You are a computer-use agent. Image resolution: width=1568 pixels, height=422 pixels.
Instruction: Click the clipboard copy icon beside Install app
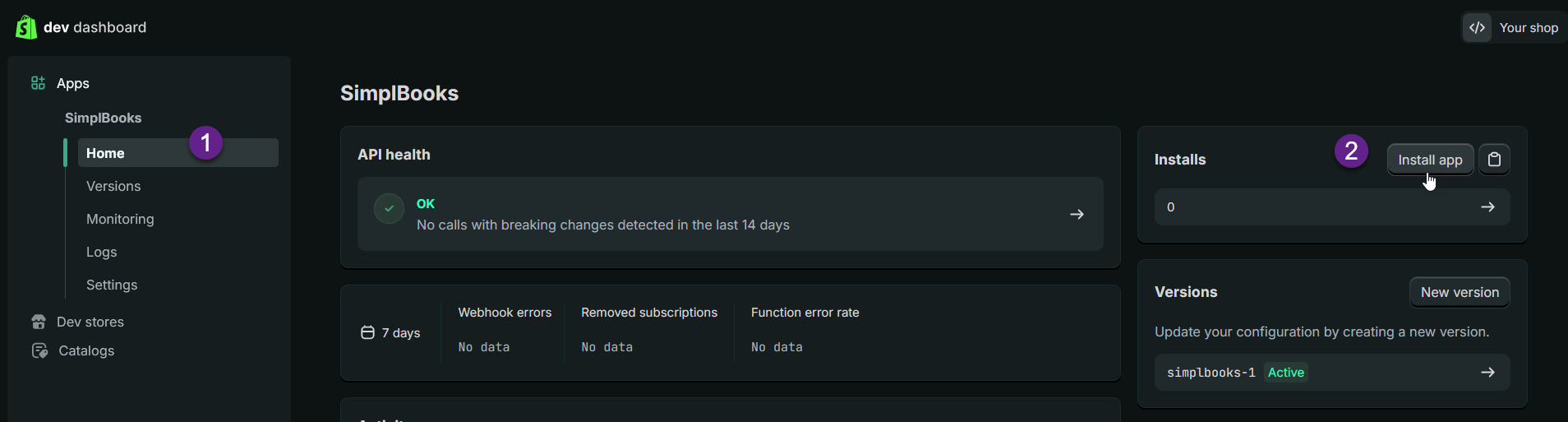pos(1494,160)
